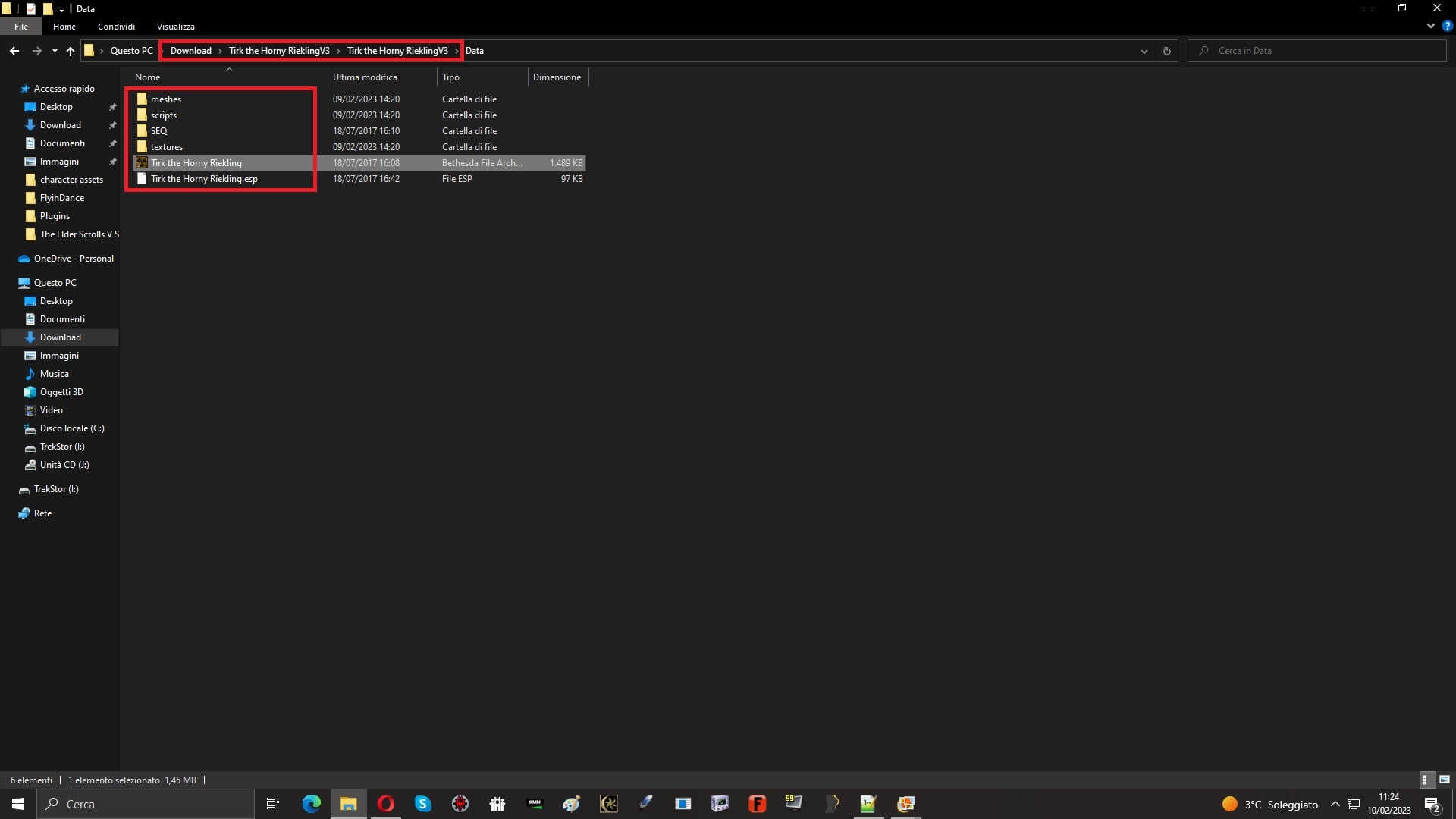Open Explorer help question mark icon
Image resolution: width=1456 pixels, height=819 pixels.
point(1447,26)
